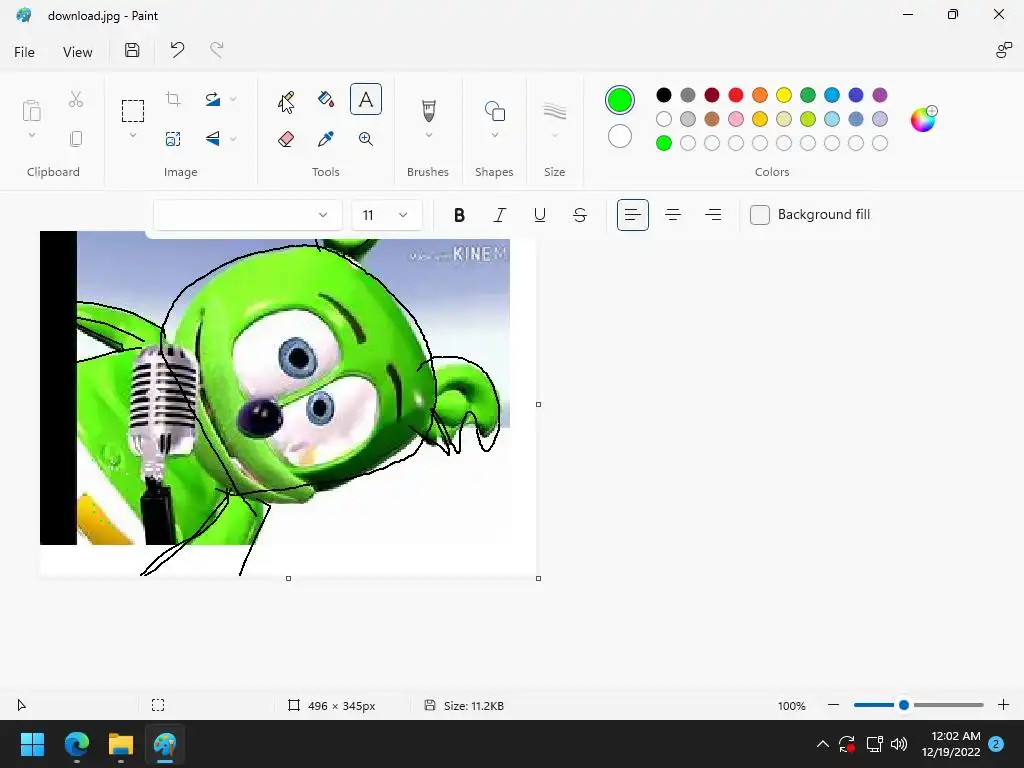Show hidden system tray icons chevron
1024x768 pixels.
(x=823, y=744)
